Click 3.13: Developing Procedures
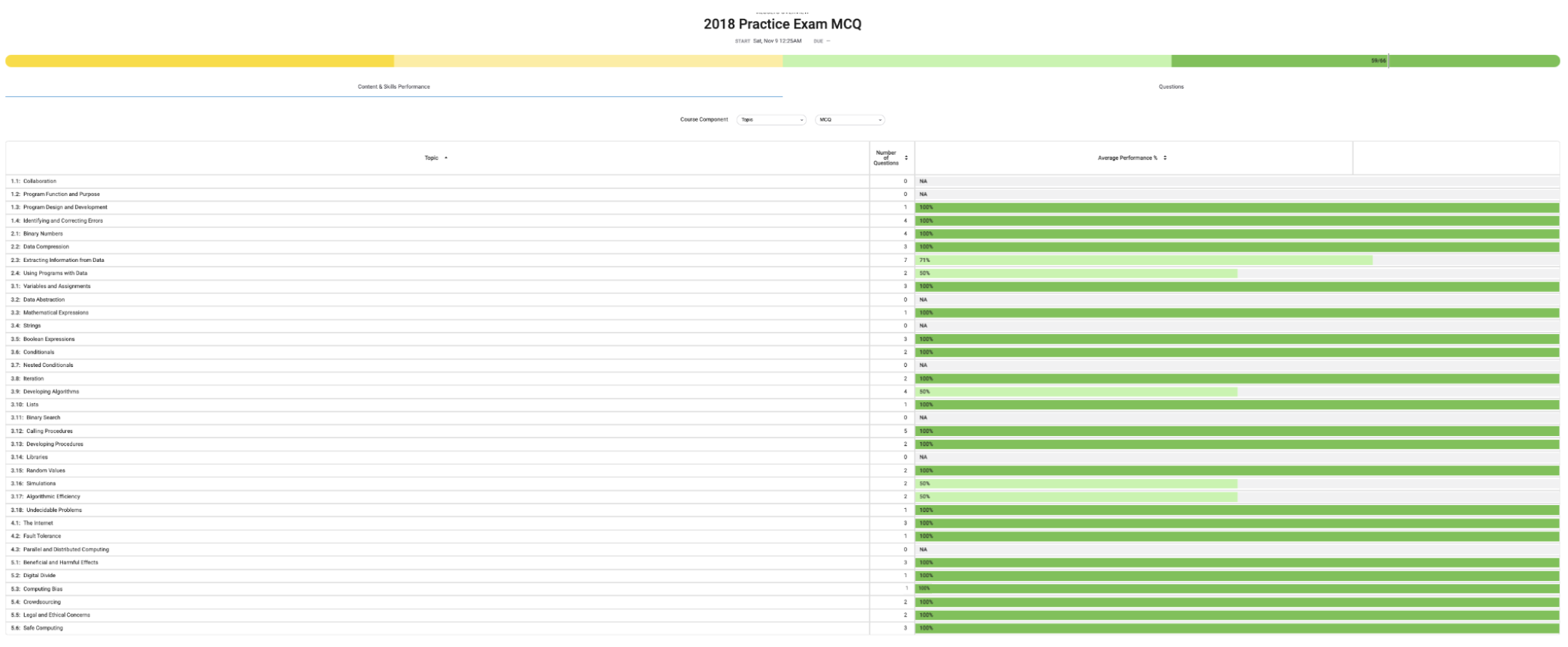The width and height of the screenshot is (1568, 647). pyautogui.click(x=47, y=444)
